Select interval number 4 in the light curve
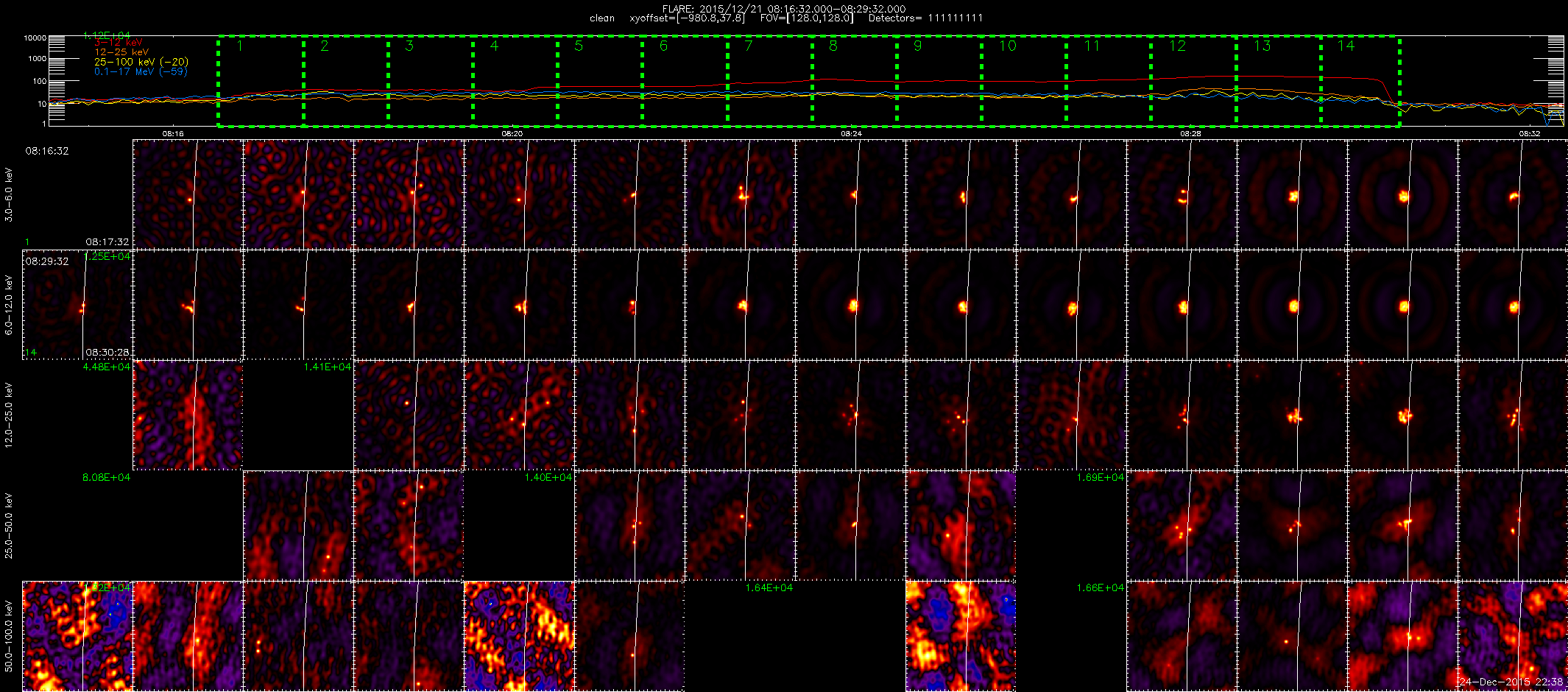 [x=494, y=46]
